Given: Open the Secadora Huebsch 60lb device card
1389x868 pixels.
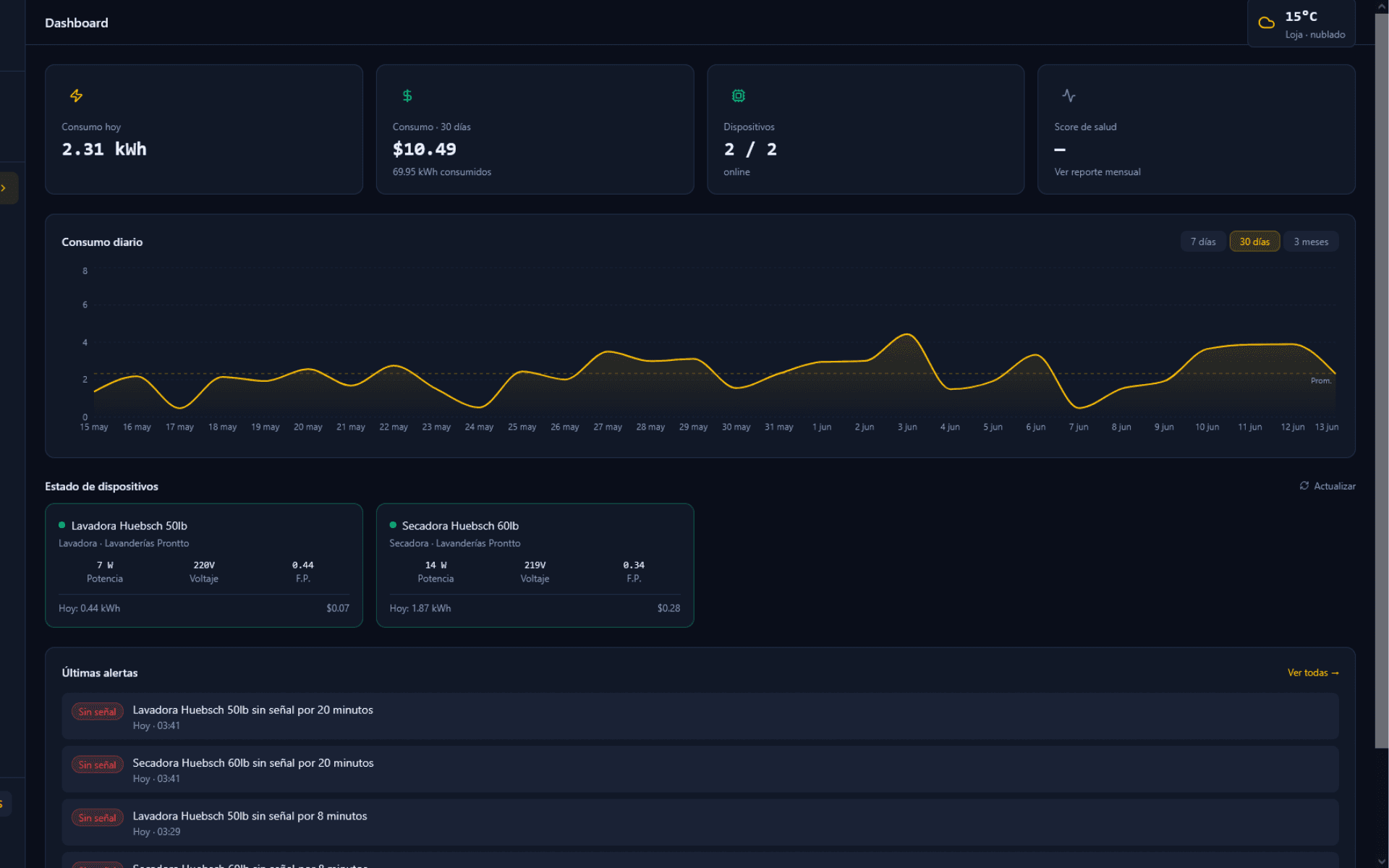Looking at the screenshot, I should [x=535, y=566].
